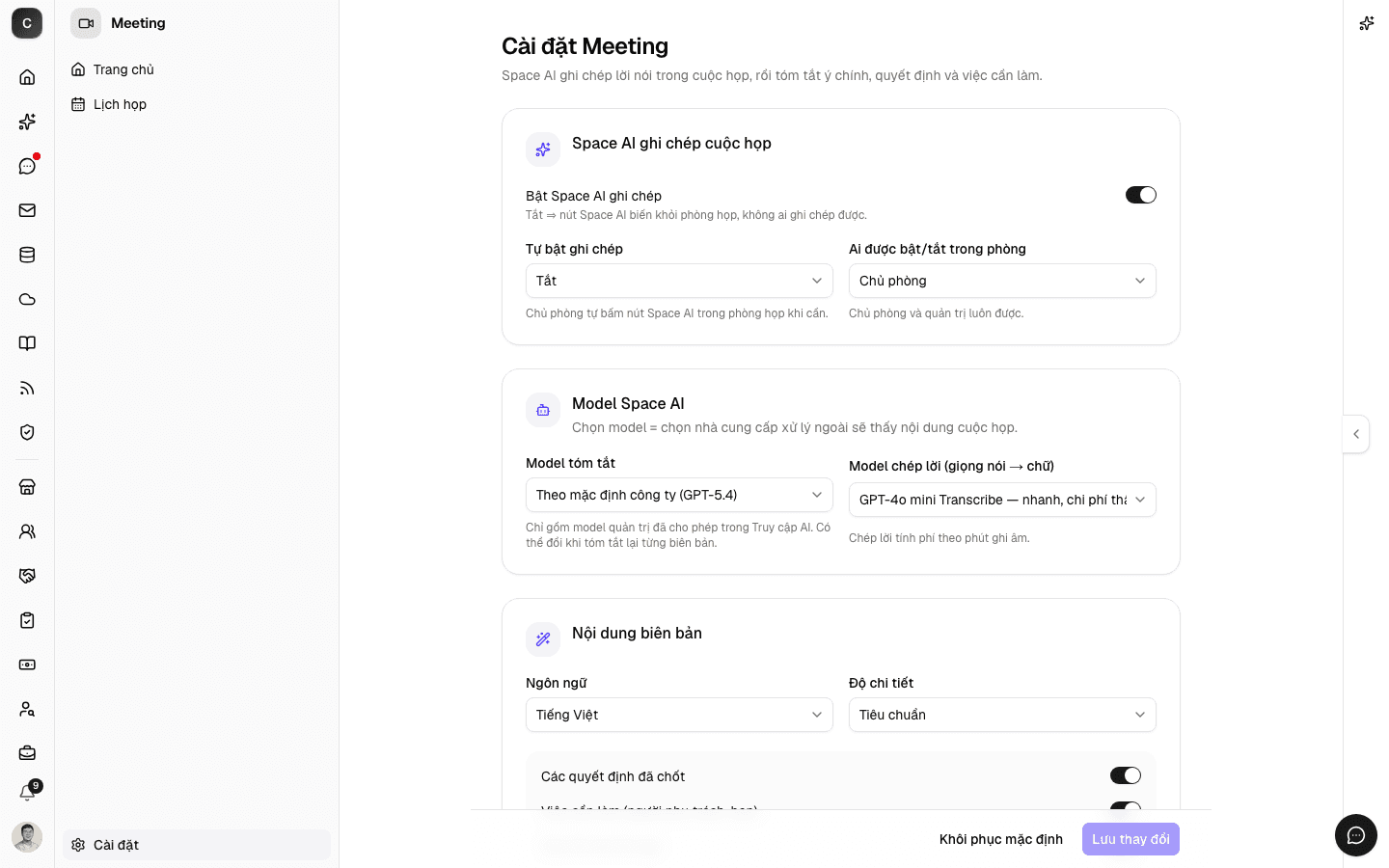Open the mail envelope icon
This screenshot has height=868, width=1389.
click(27, 210)
